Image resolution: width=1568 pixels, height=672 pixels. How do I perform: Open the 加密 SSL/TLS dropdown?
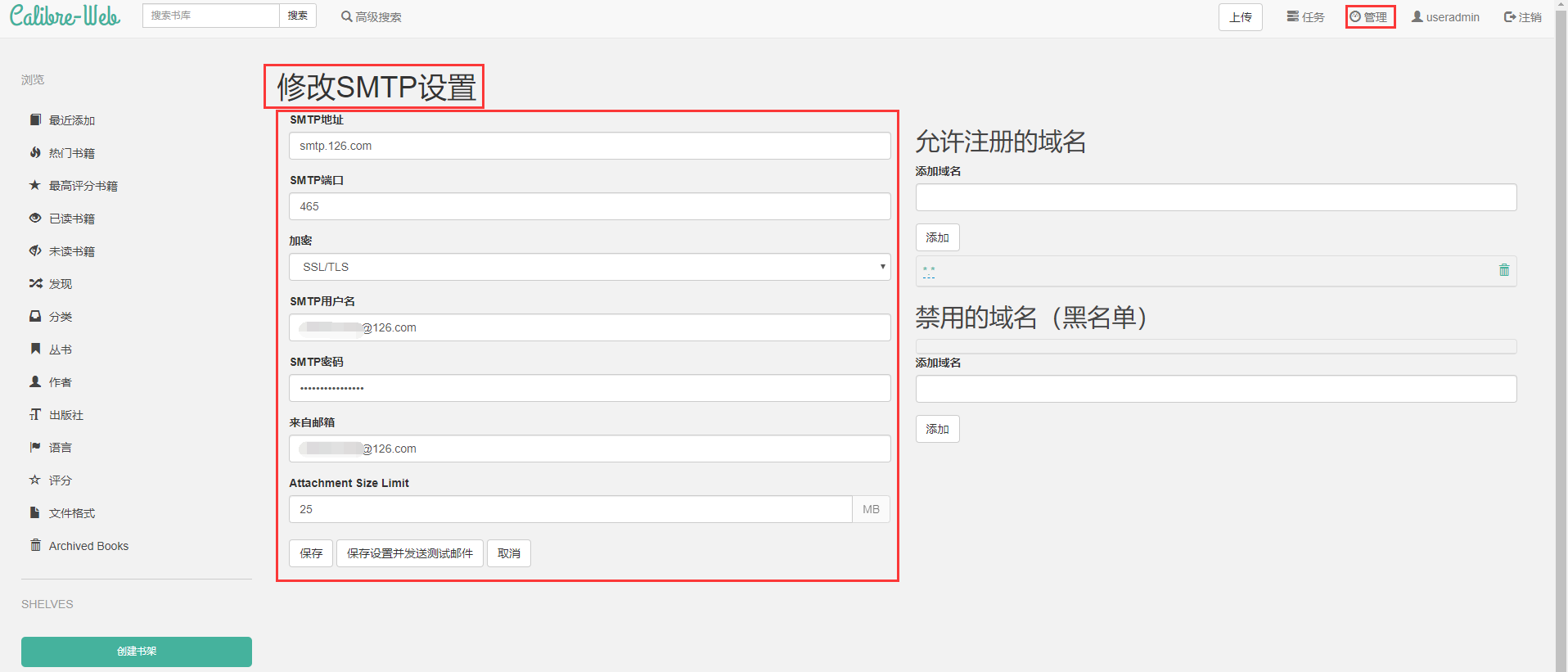[x=589, y=267]
